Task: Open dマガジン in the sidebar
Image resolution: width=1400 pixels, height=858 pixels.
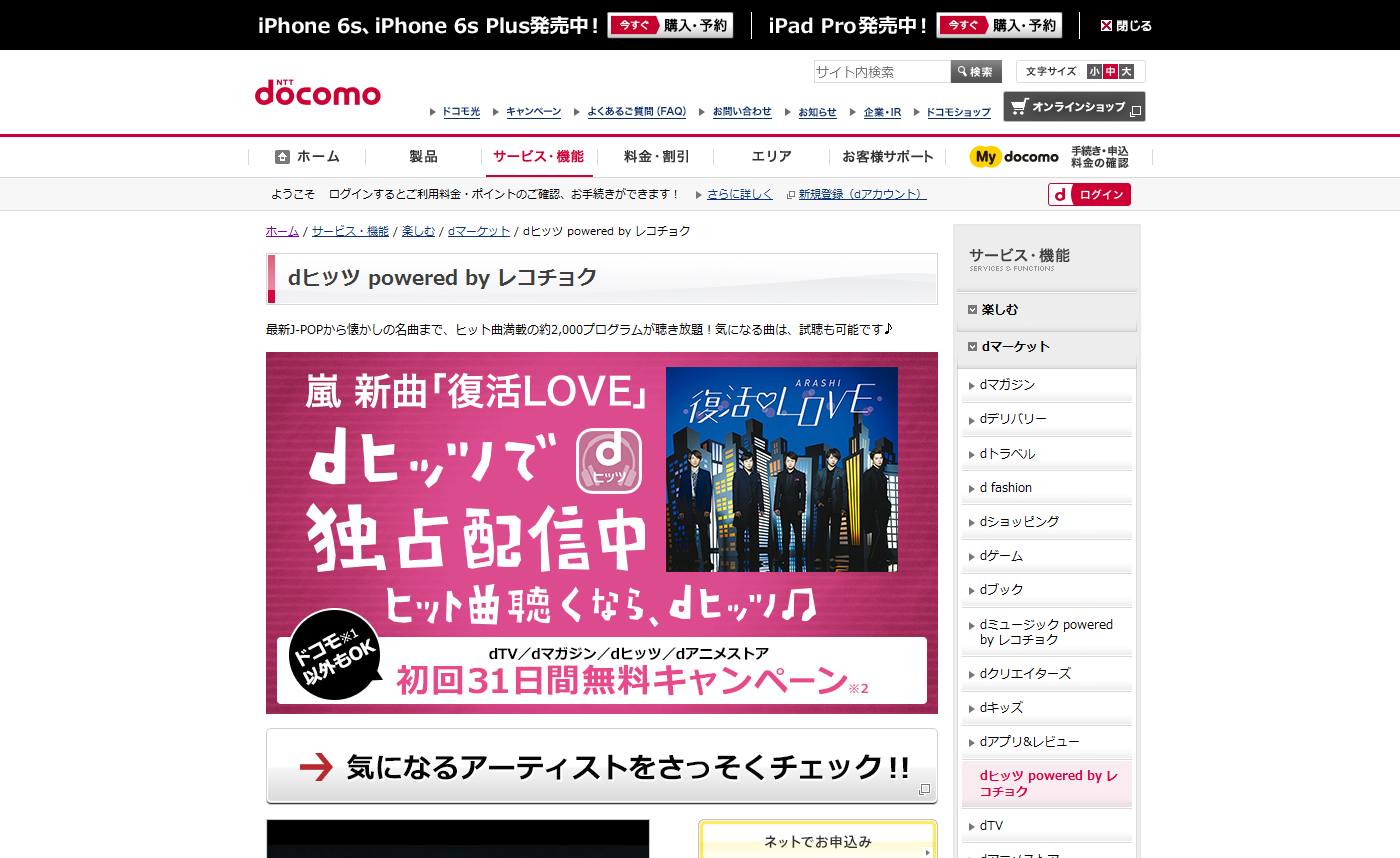Action: click(1047, 385)
